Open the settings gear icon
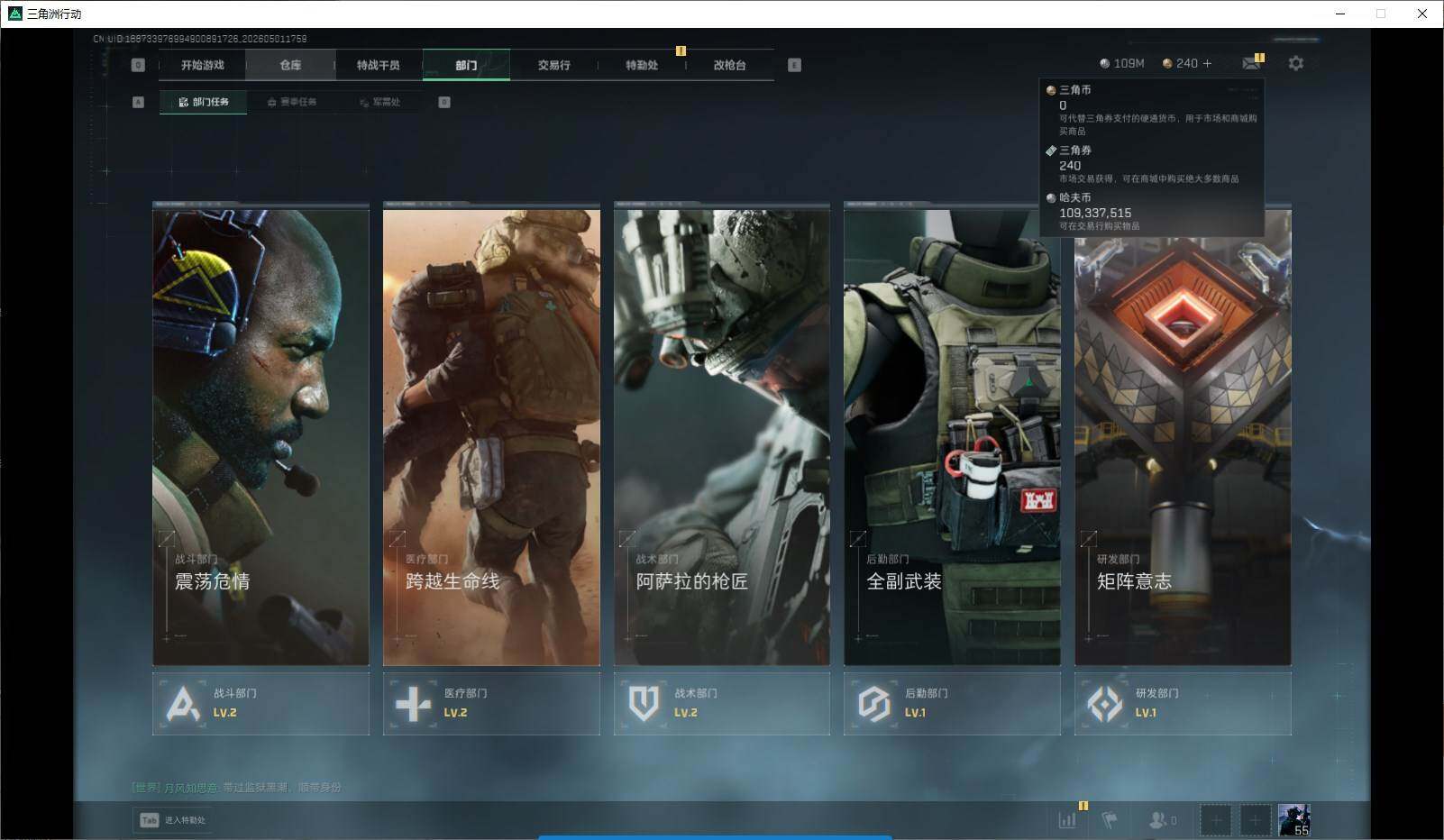 [x=1296, y=63]
